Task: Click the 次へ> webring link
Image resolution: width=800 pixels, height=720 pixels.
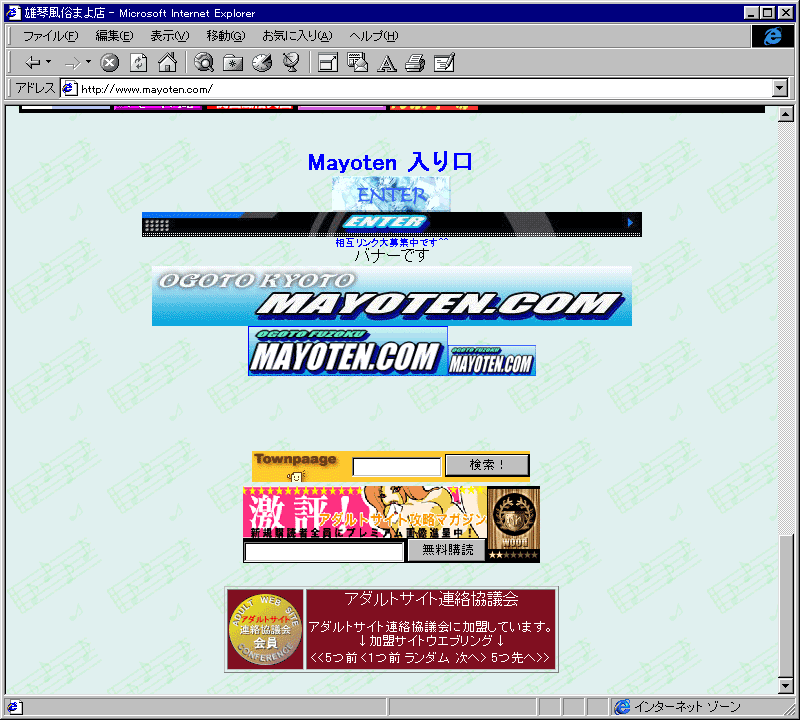Action: coord(471,658)
